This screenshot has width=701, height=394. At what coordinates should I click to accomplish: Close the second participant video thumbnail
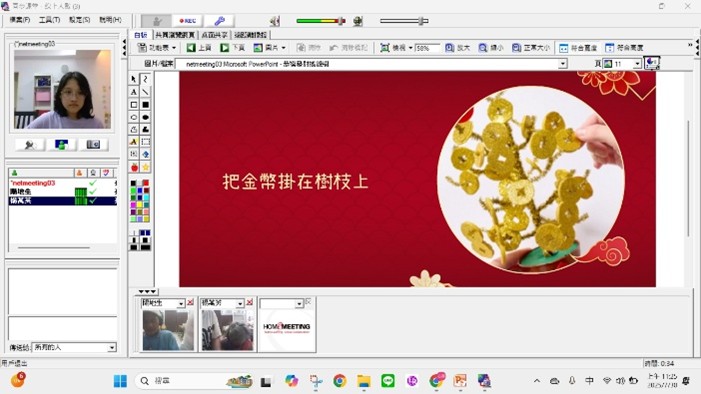click(x=249, y=303)
